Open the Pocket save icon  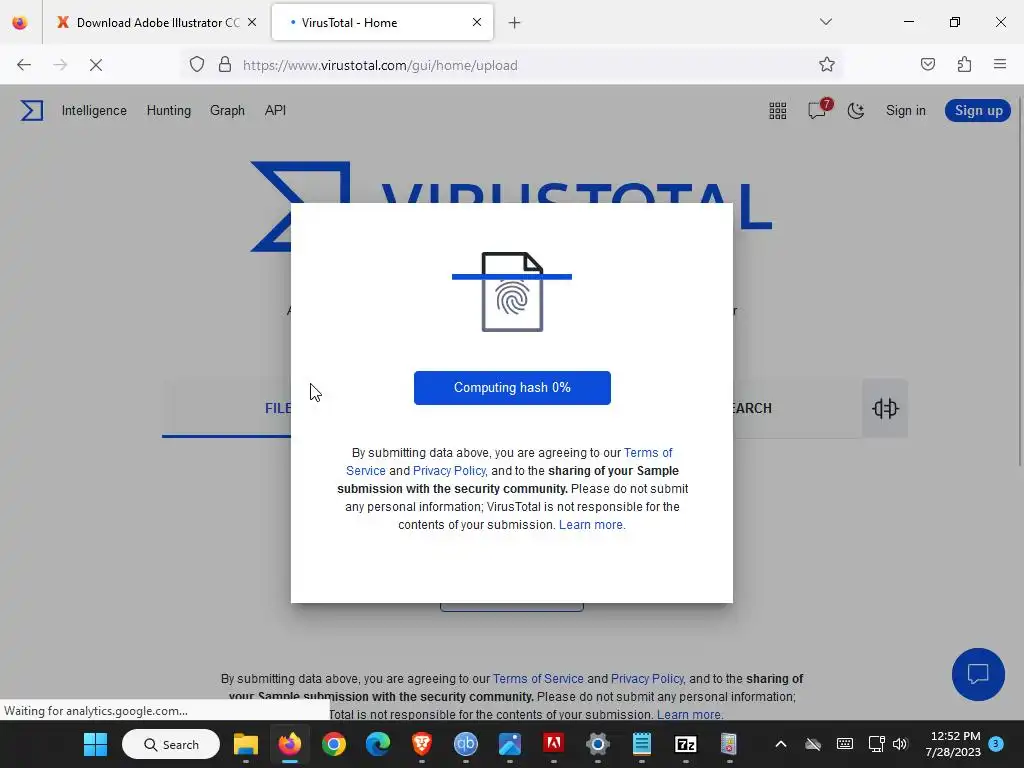pyautogui.click(x=927, y=65)
